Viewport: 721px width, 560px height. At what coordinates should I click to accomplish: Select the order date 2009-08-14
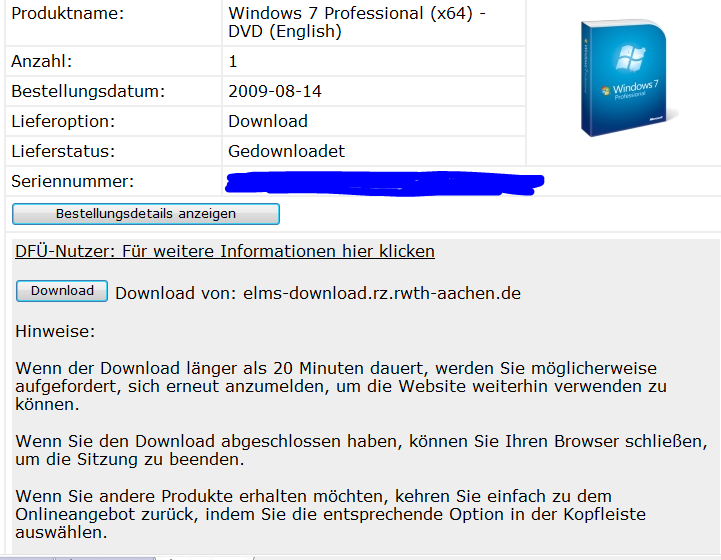click(x=275, y=92)
